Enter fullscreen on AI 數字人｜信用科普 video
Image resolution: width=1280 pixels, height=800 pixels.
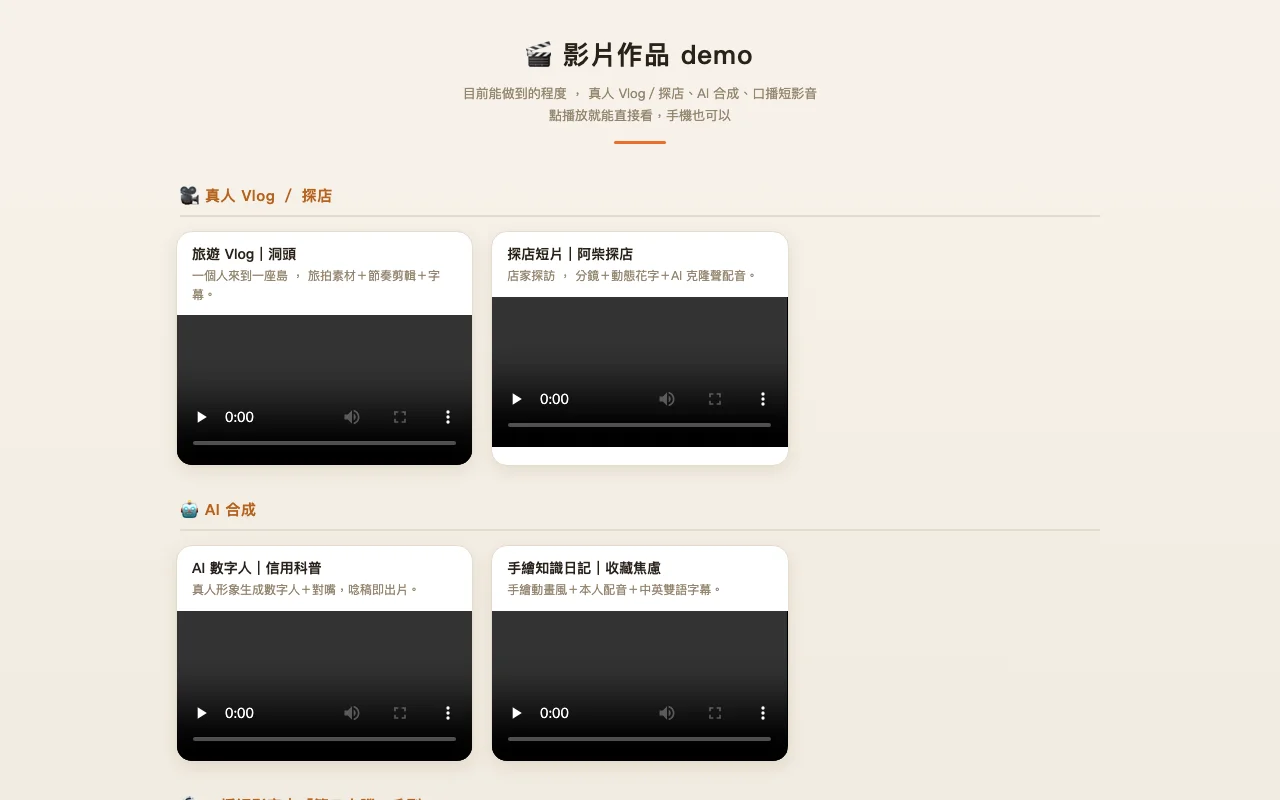[x=400, y=713]
